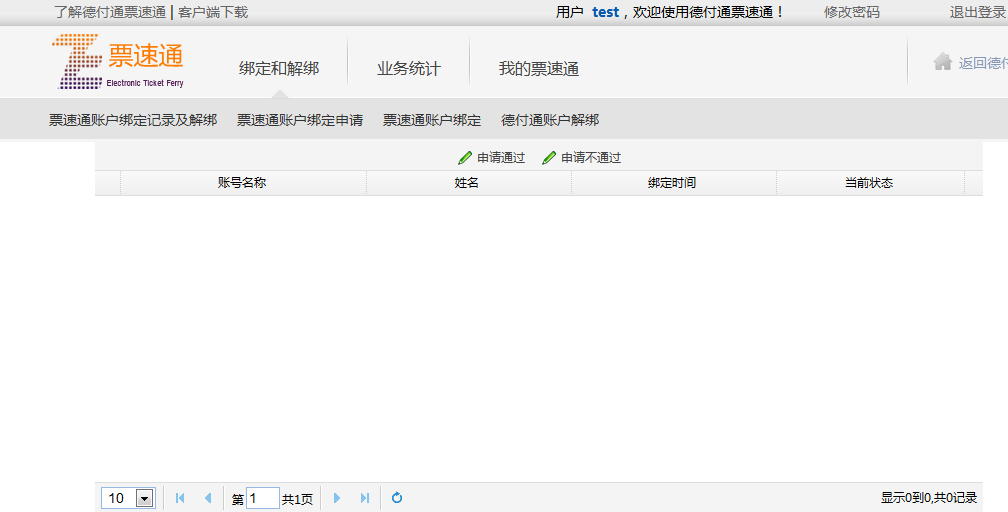Screen dimensions: 1008x512
Task: Open 德付通账户解绑 submenu item
Action: [550, 120]
